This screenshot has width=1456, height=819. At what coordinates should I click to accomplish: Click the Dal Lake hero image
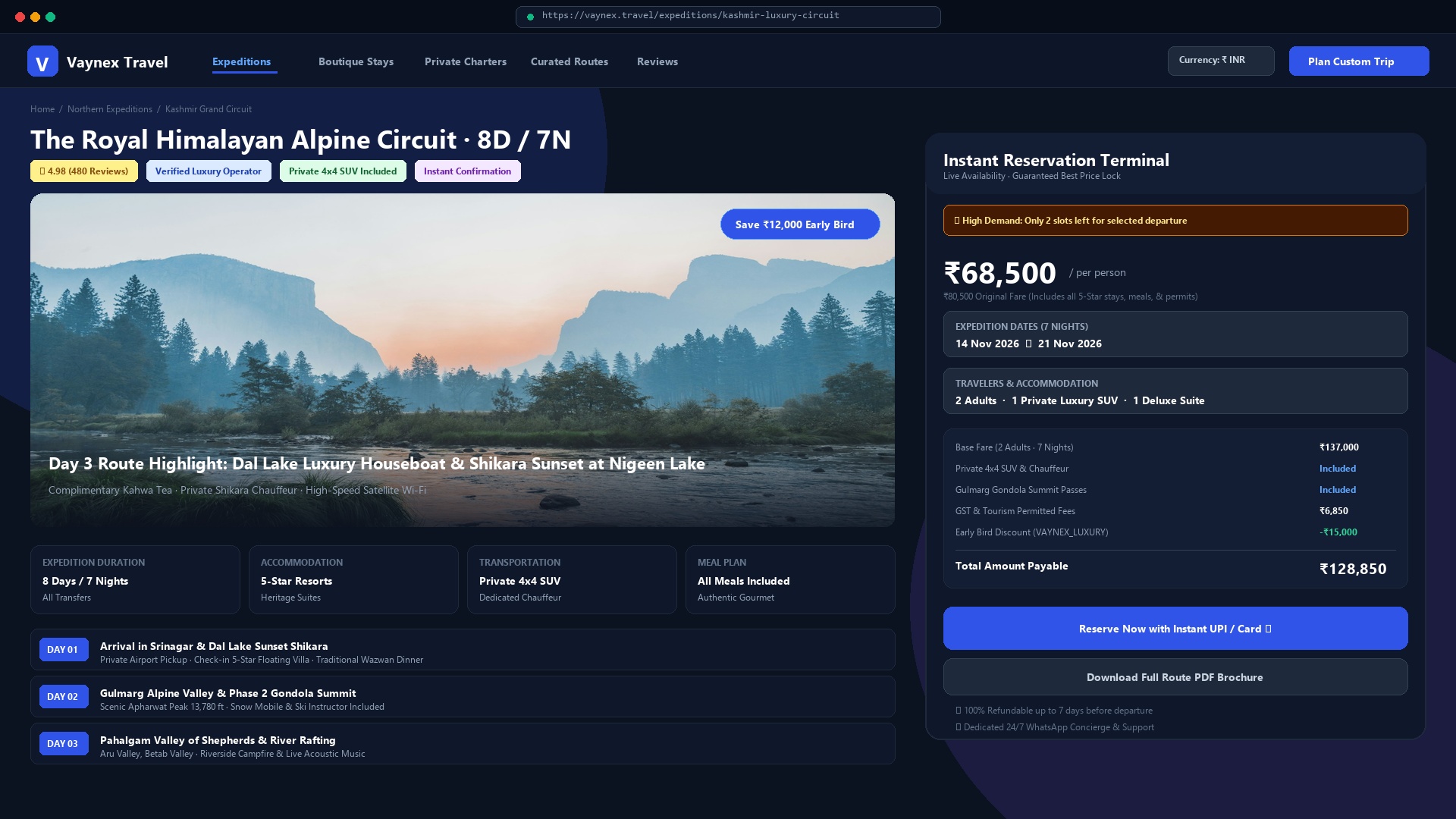(463, 360)
